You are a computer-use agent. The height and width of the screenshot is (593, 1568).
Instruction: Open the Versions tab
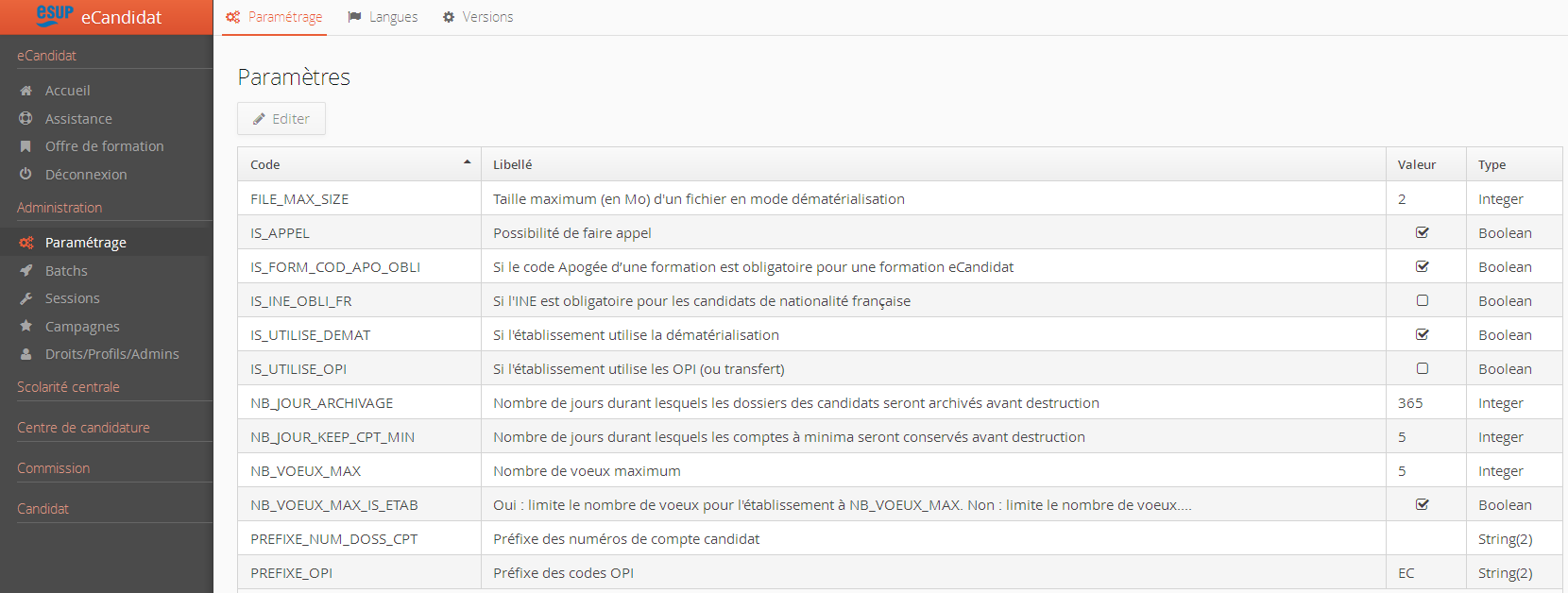click(478, 17)
